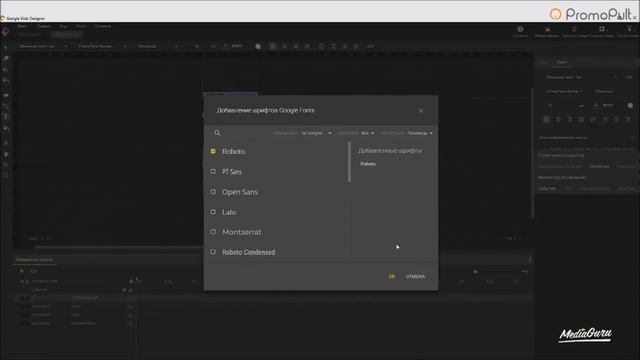The image size is (640, 360).
Task: Click the font list scrollbar in the dialog
Action: click(x=349, y=162)
